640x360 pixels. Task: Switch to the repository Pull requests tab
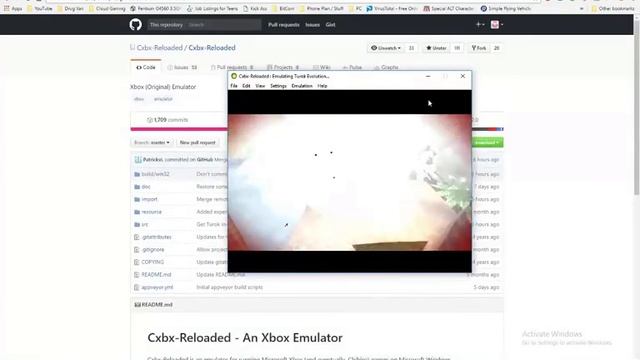[232, 67]
